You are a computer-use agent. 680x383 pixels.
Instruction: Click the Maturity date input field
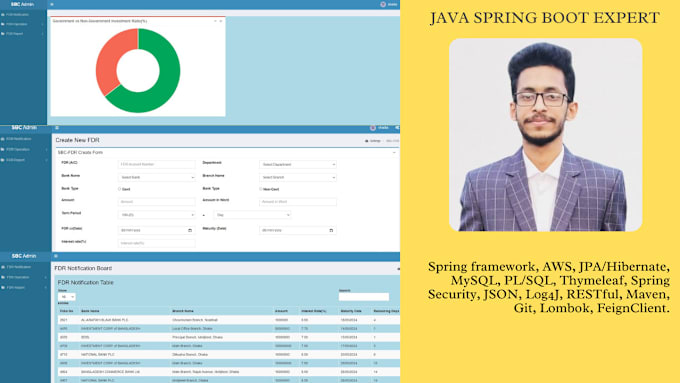[x=298, y=230]
